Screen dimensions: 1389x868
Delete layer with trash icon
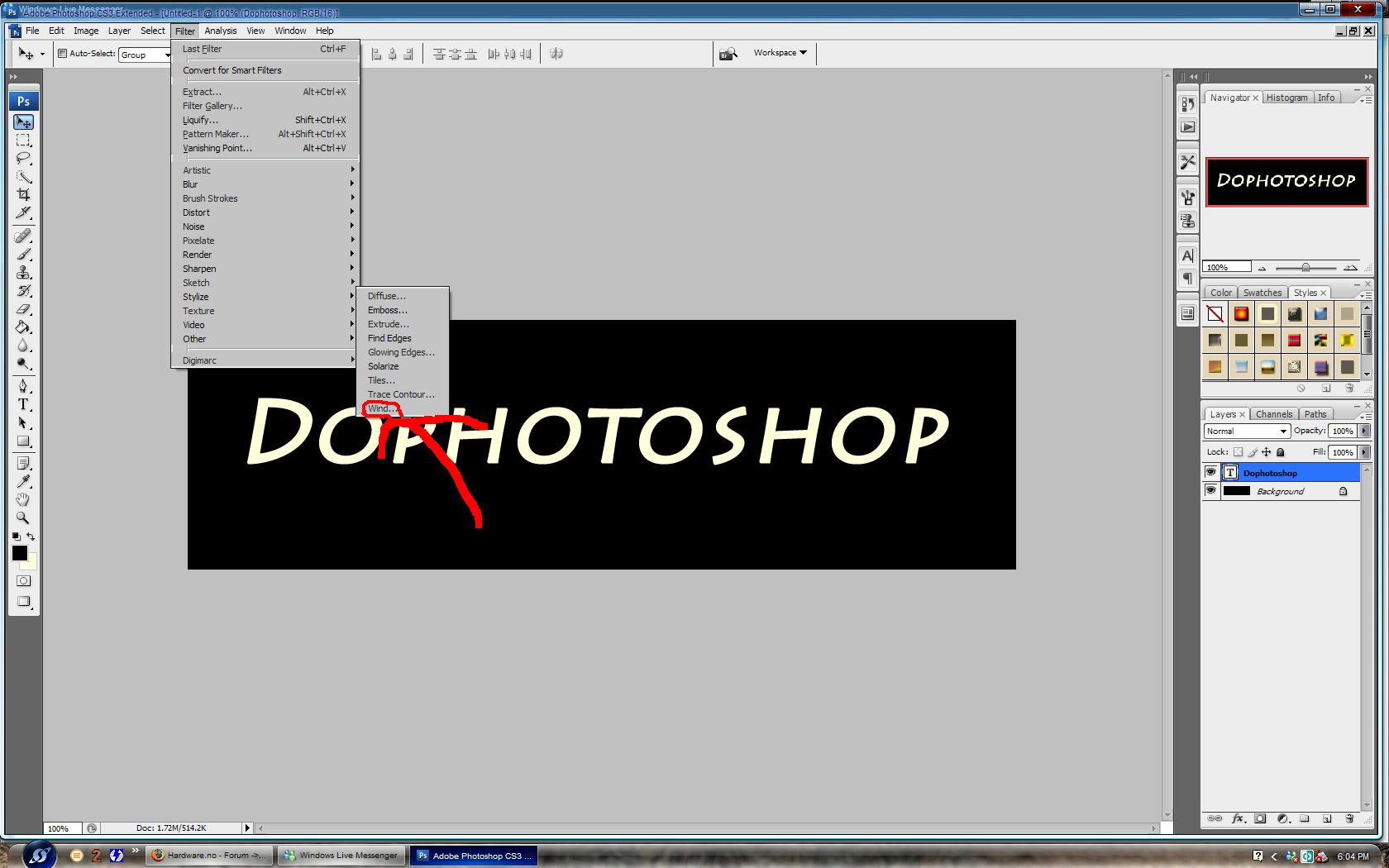(1349, 818)
